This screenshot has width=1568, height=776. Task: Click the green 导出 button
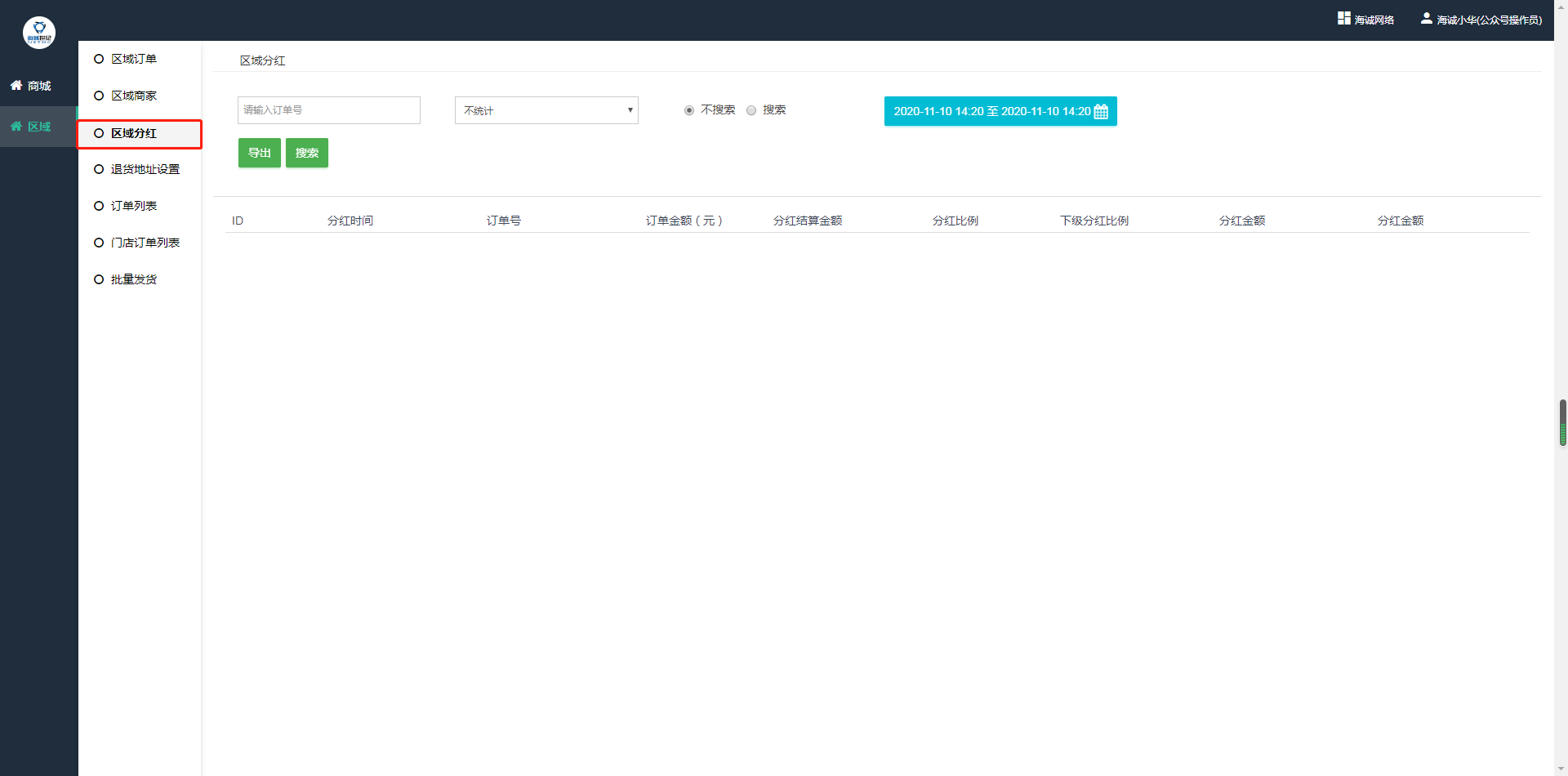coord(260,153)
